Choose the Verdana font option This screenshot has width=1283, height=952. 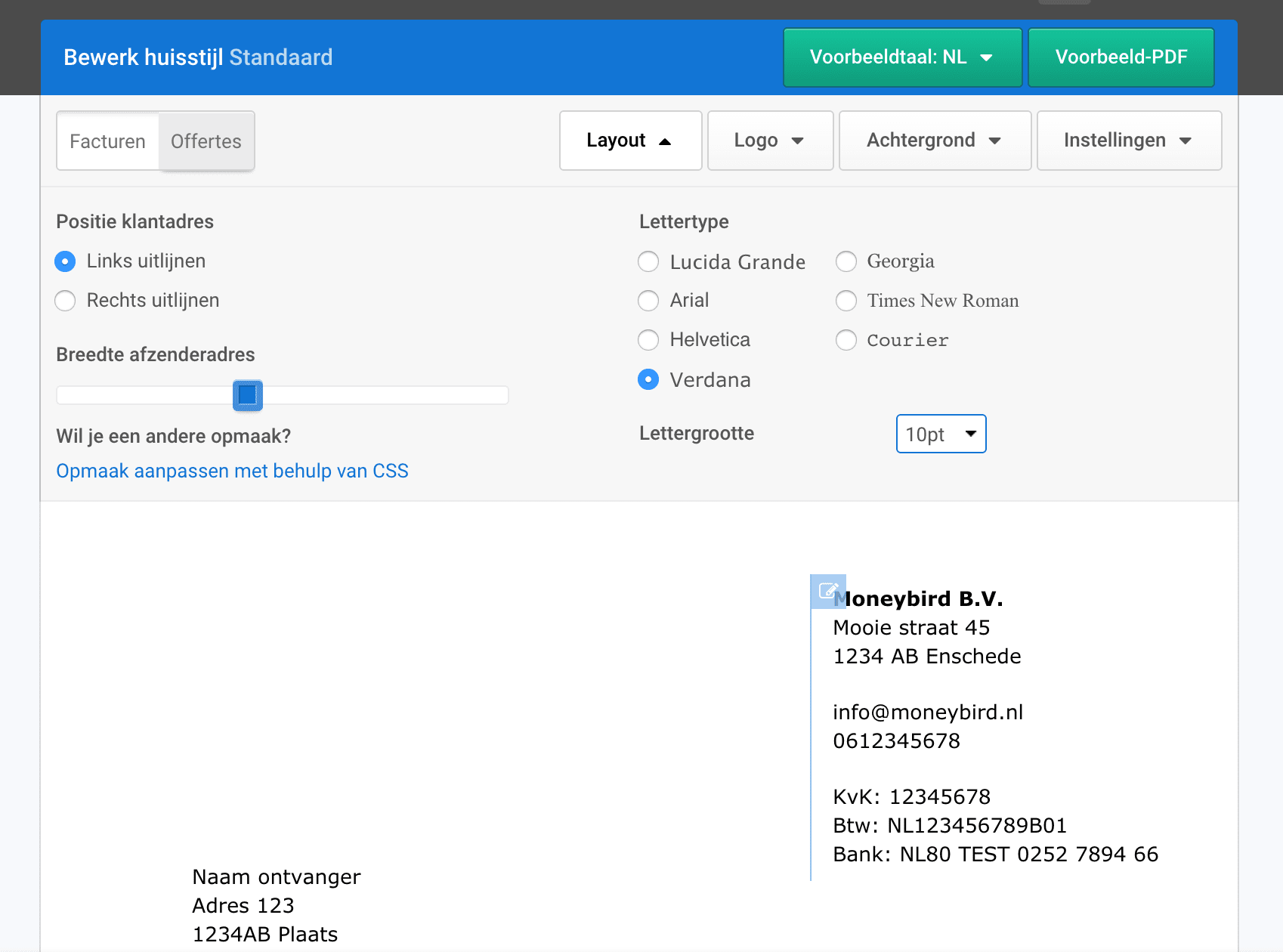click(648, 379)
